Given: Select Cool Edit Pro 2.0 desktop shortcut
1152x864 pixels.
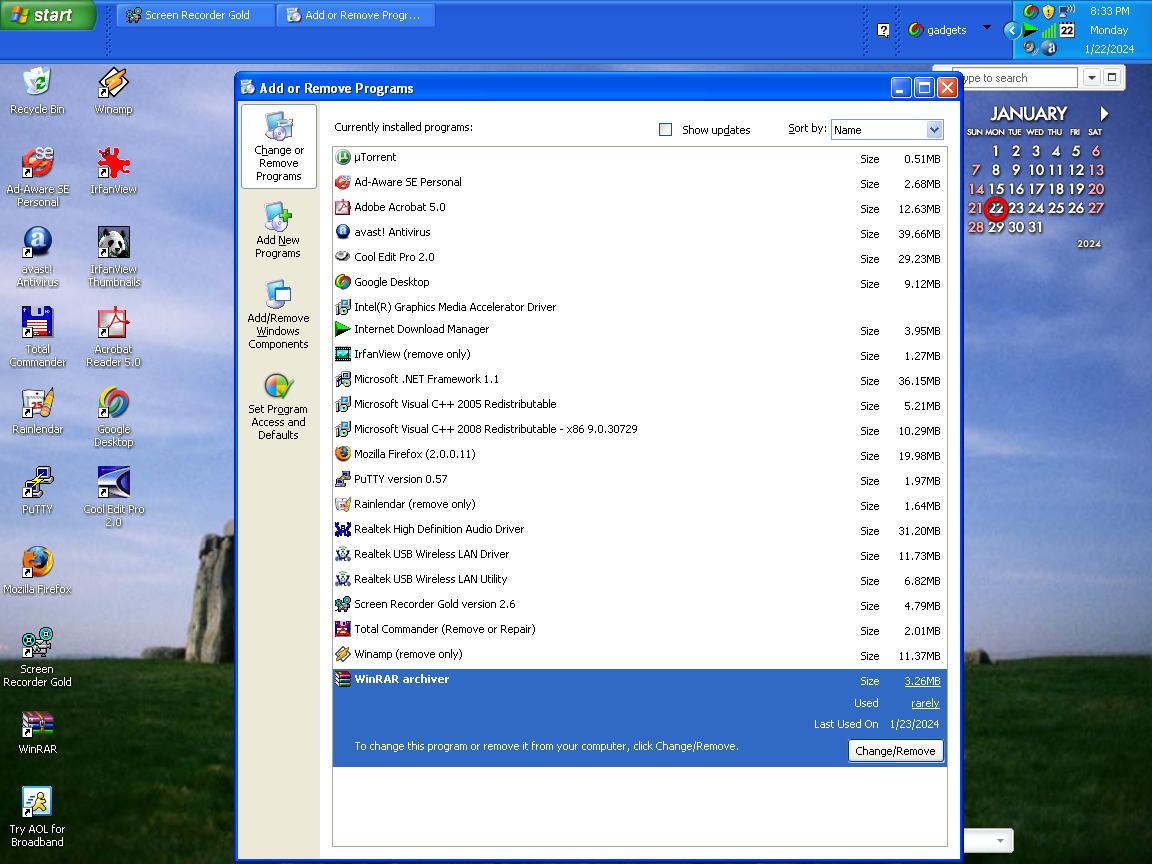Looking at the screenshot, I should pyautogui.click(x=113, y=497).
